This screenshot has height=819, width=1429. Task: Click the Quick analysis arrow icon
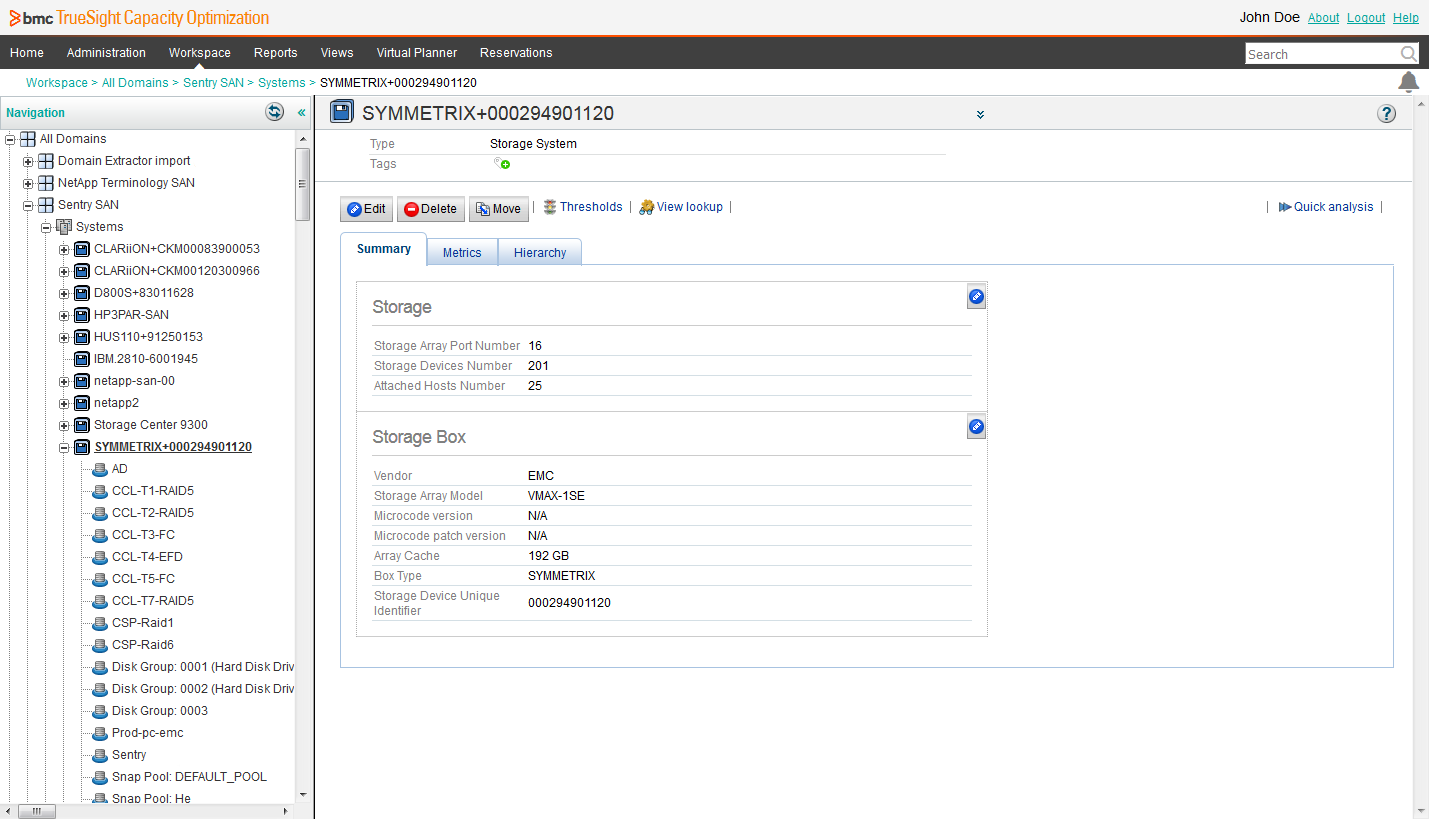(1285, 207)
